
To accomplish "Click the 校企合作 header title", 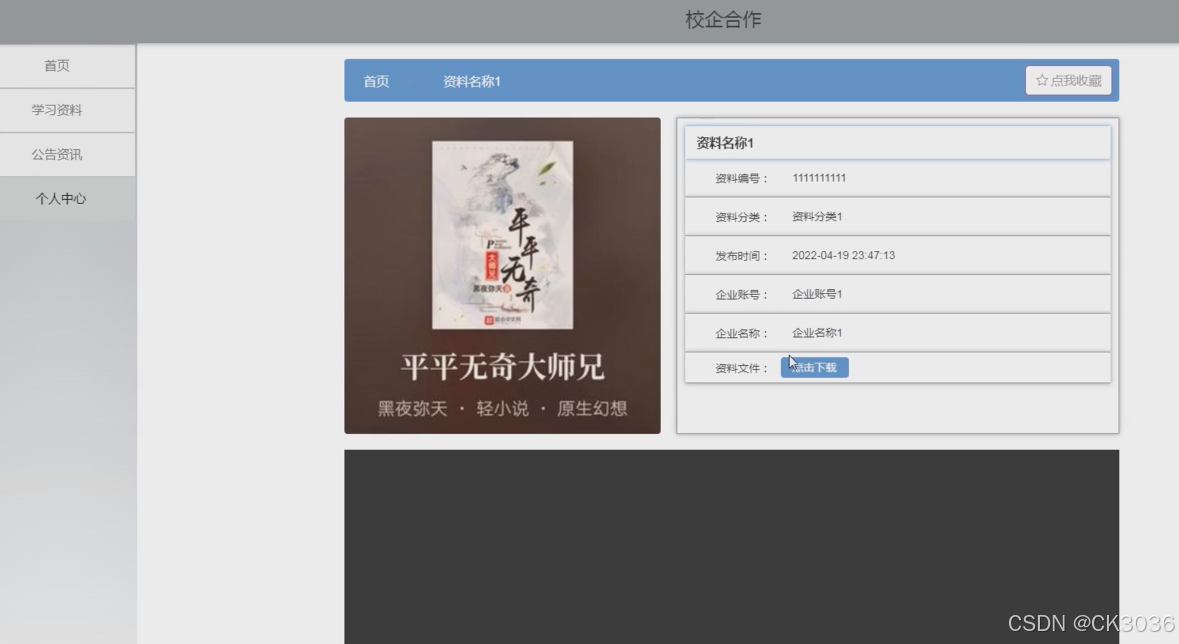I will pos(723,20).
